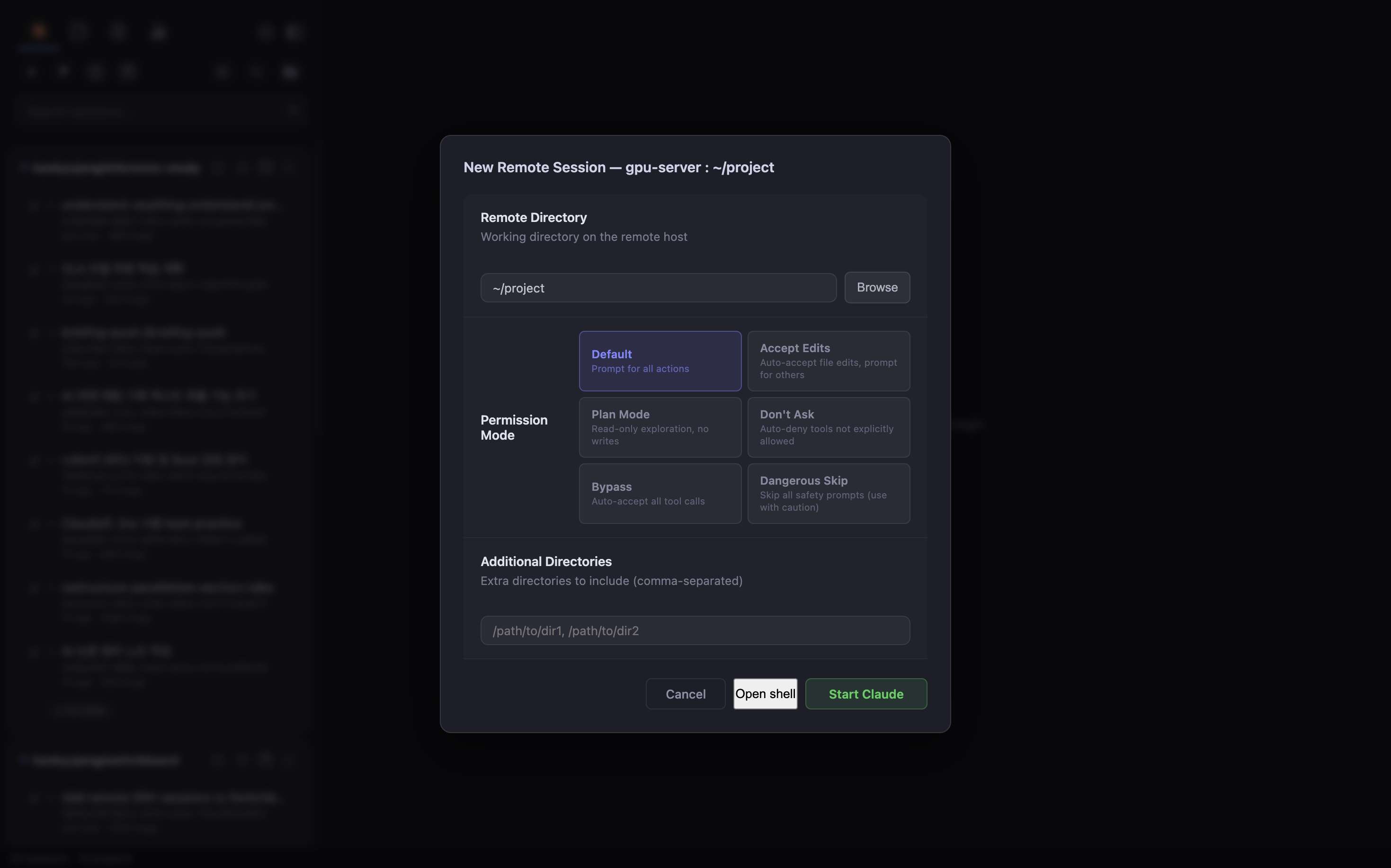The height and width of the screenshot is (868, 1391).
Task: Click the Start Claude button
Action: tap(866, 694)
